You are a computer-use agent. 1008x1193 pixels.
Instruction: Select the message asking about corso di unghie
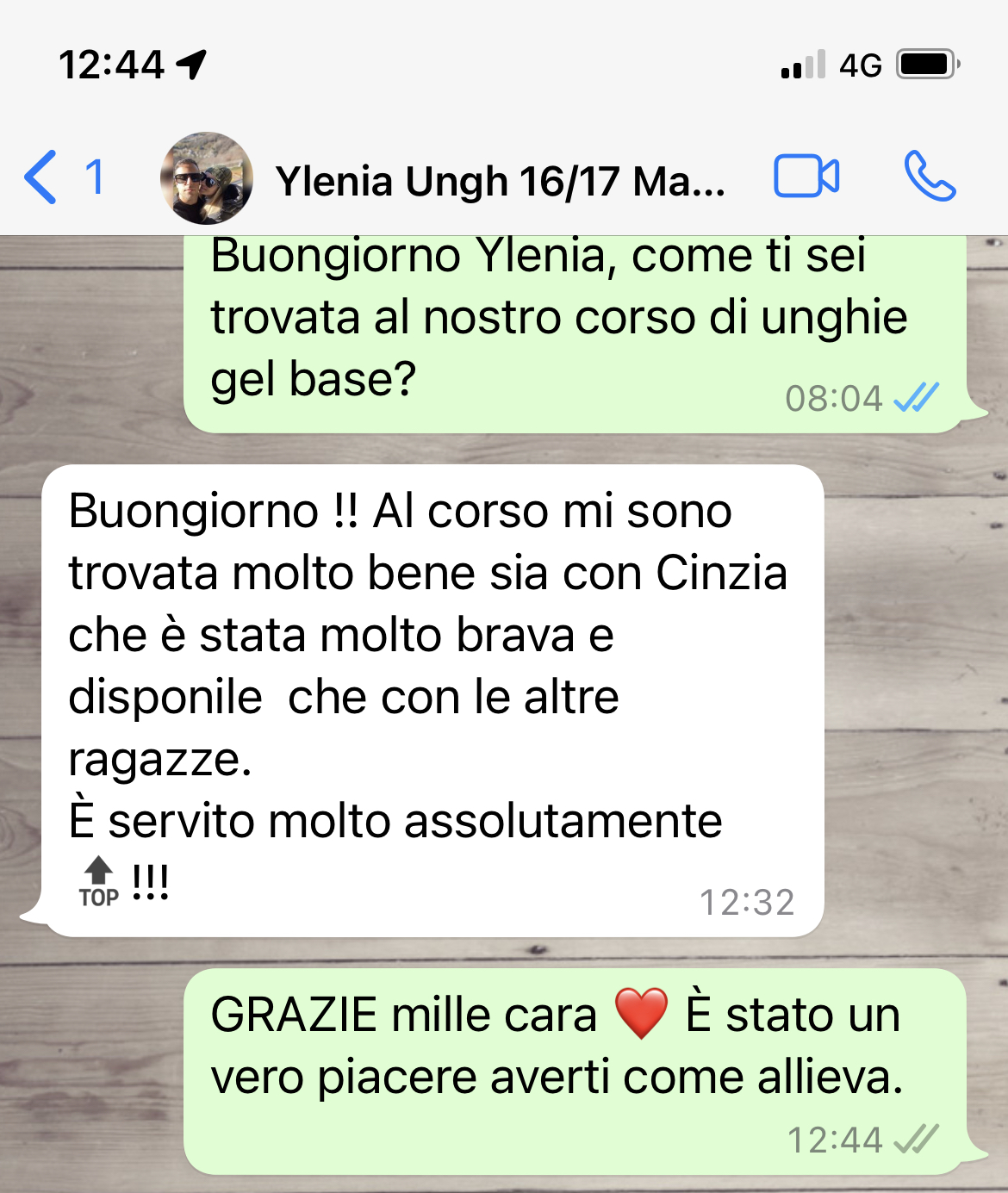pyautogui.click(x=575, y=334)
